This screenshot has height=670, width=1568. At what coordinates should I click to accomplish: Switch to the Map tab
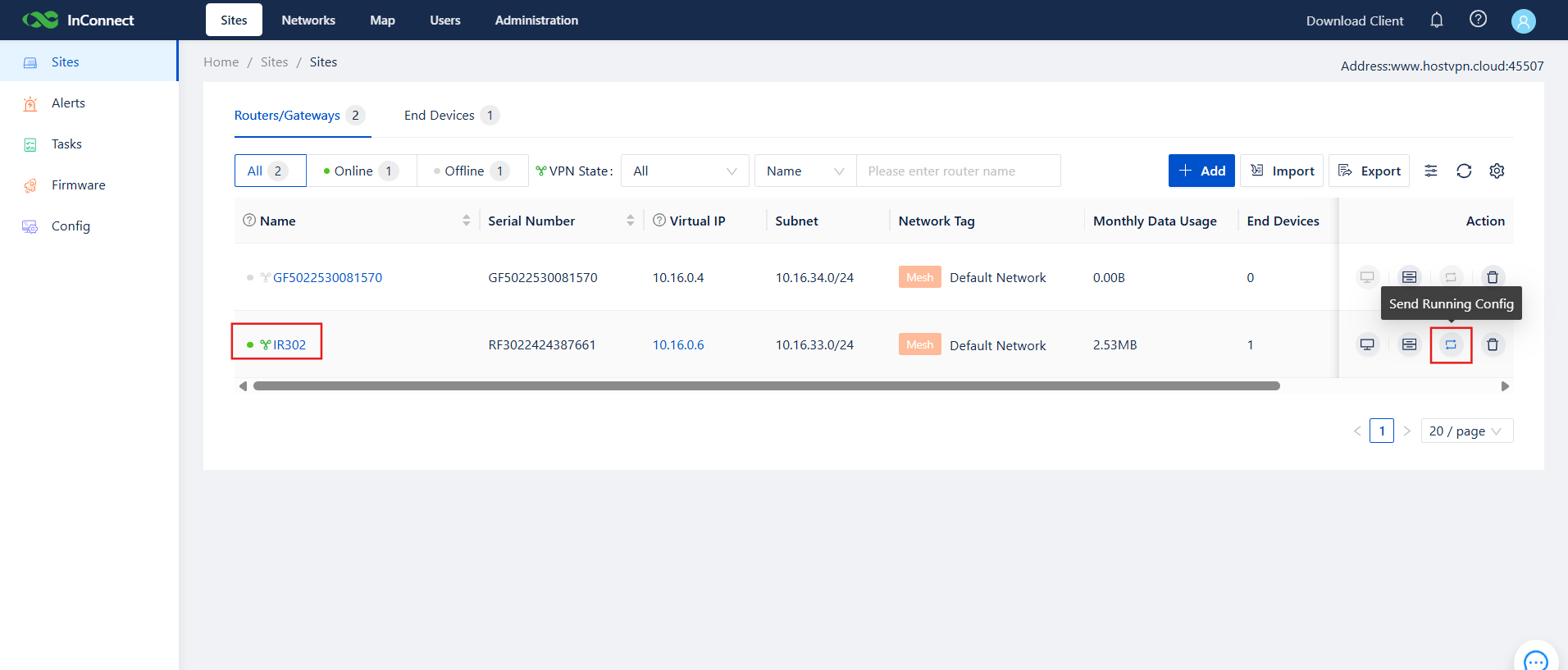coord(382,20)
